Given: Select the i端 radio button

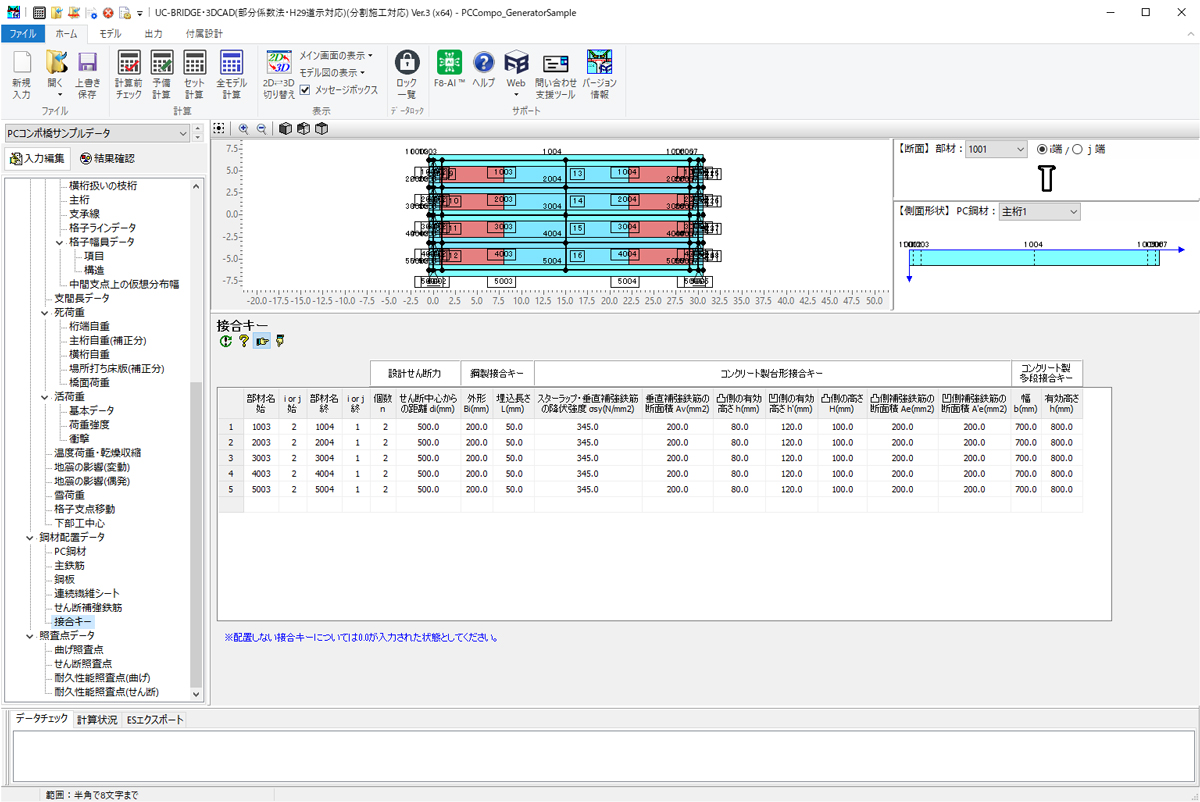Looking at the screenshot, I should pyautogui.click(x=1043, y=149).
